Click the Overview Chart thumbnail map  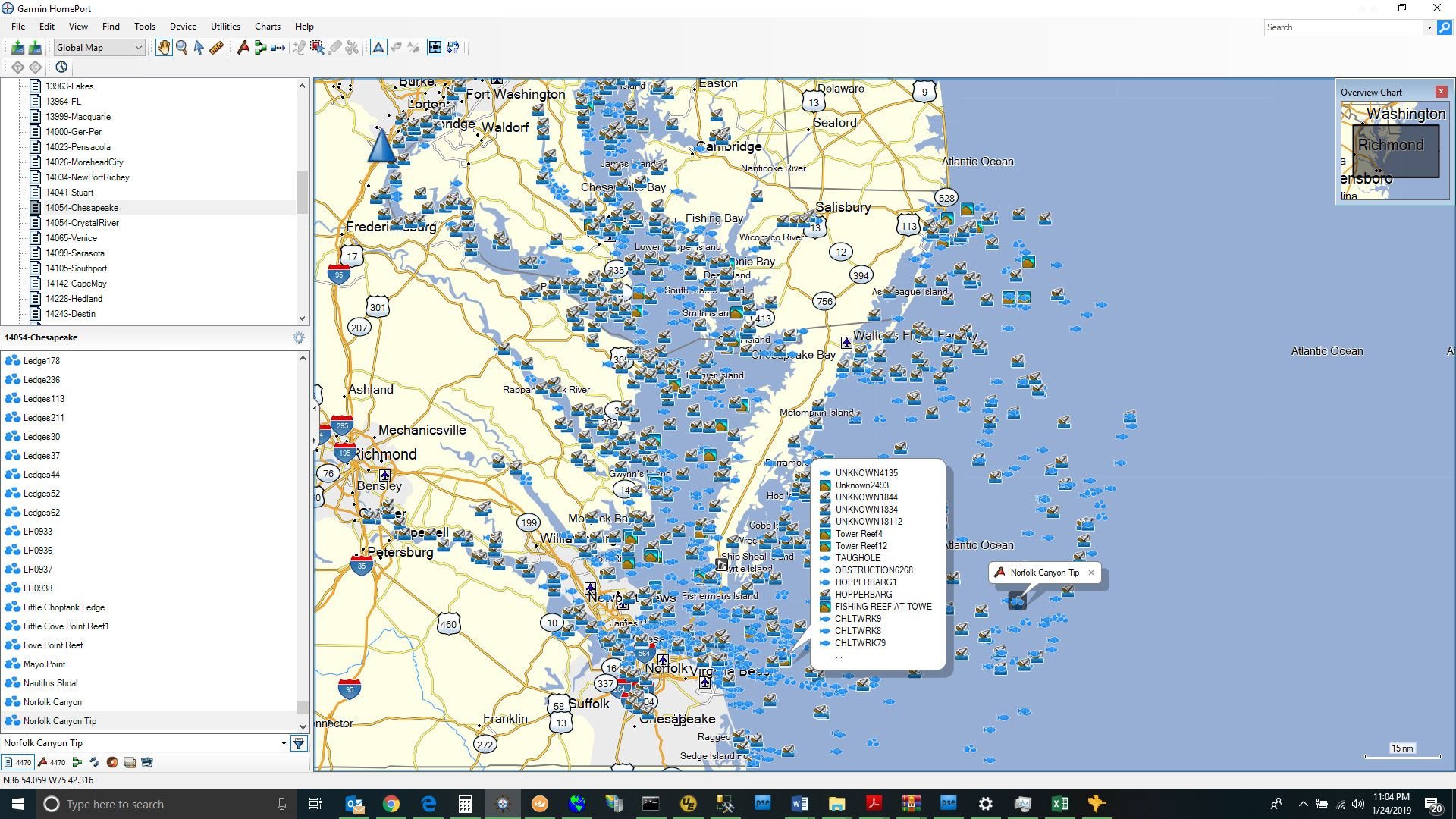1395,151
